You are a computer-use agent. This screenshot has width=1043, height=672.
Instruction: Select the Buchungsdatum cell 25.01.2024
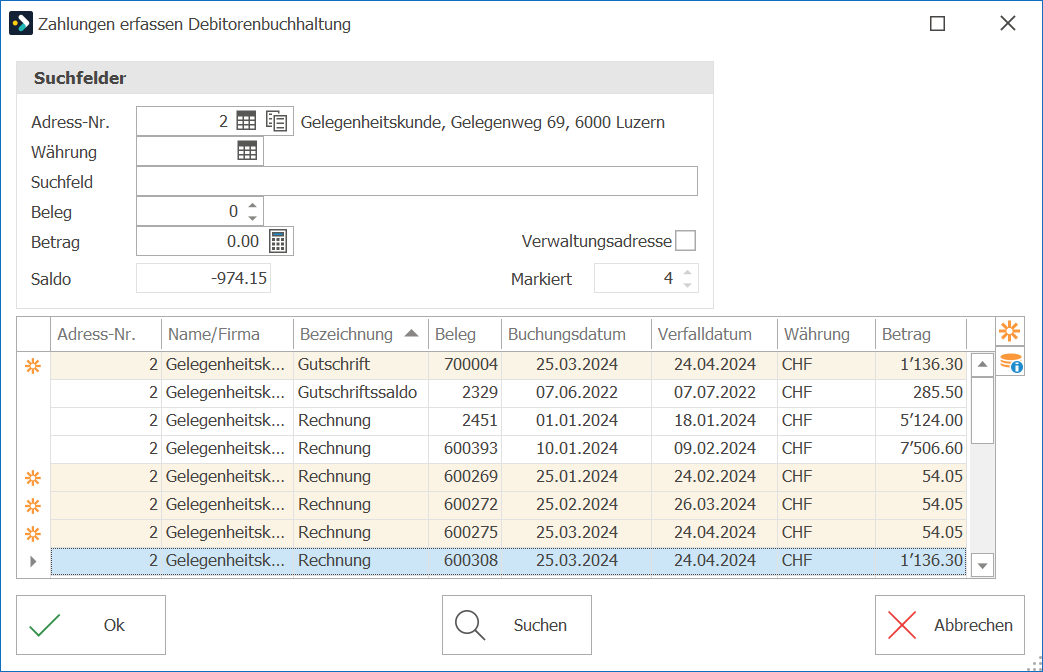[577, 476]
